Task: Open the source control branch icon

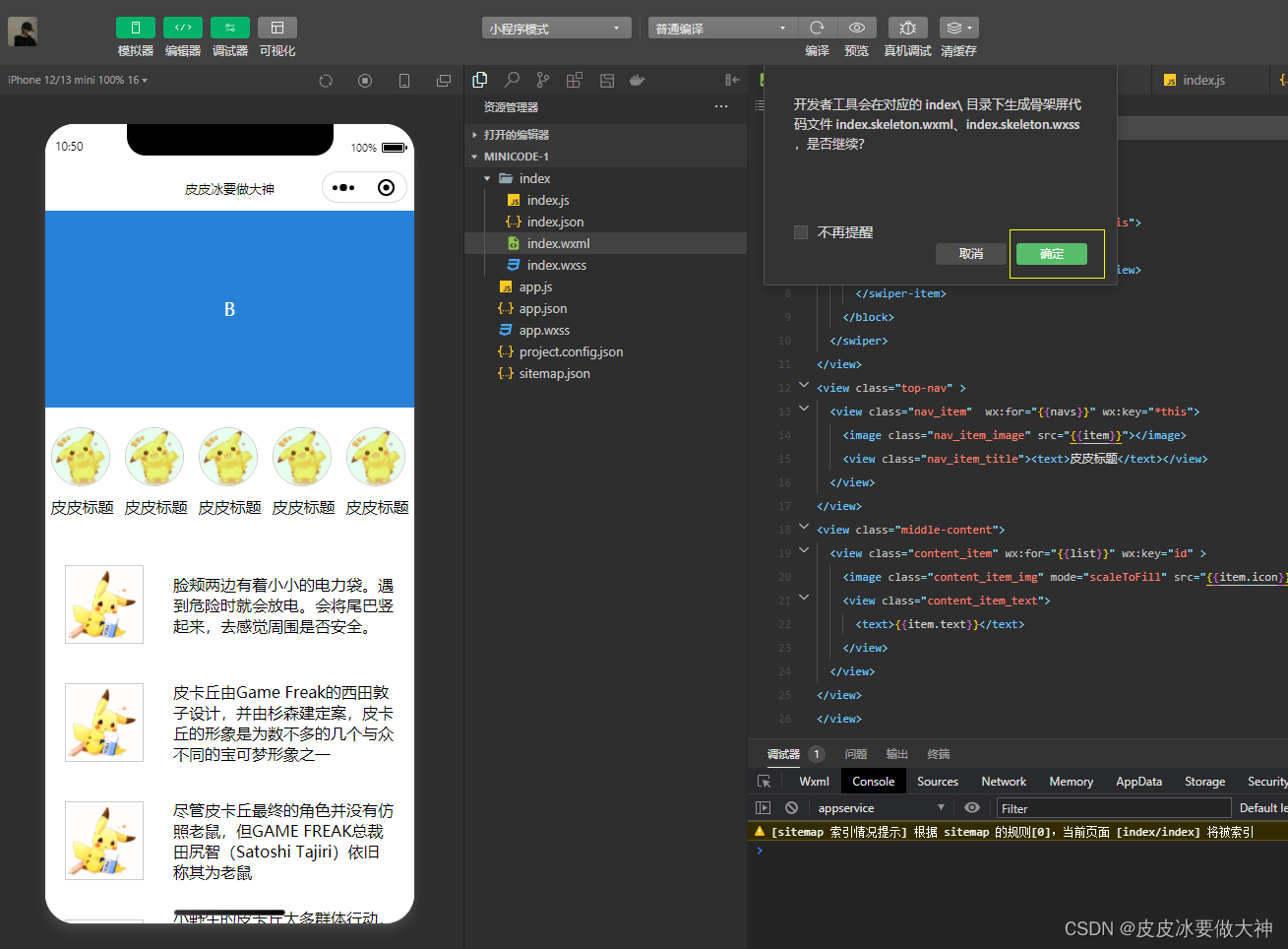Action: (x=543, y=80)
